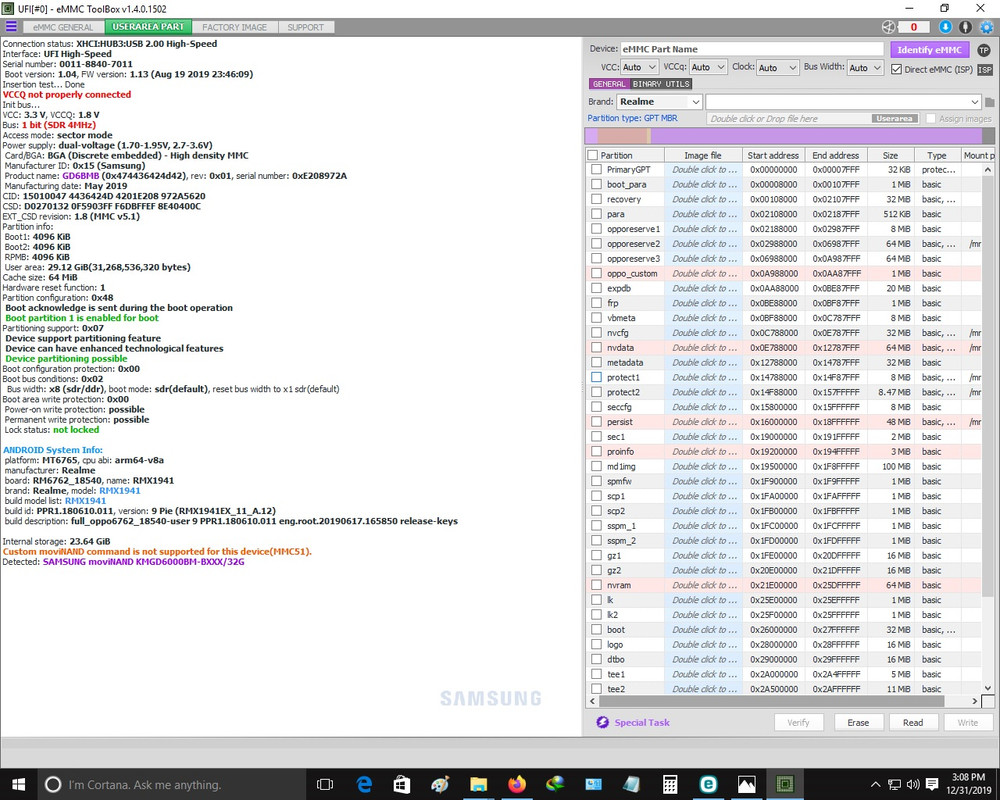Click the network globe icon in the top bar
This screenshot has height=800, width=1000.
(x=888, y=27)
